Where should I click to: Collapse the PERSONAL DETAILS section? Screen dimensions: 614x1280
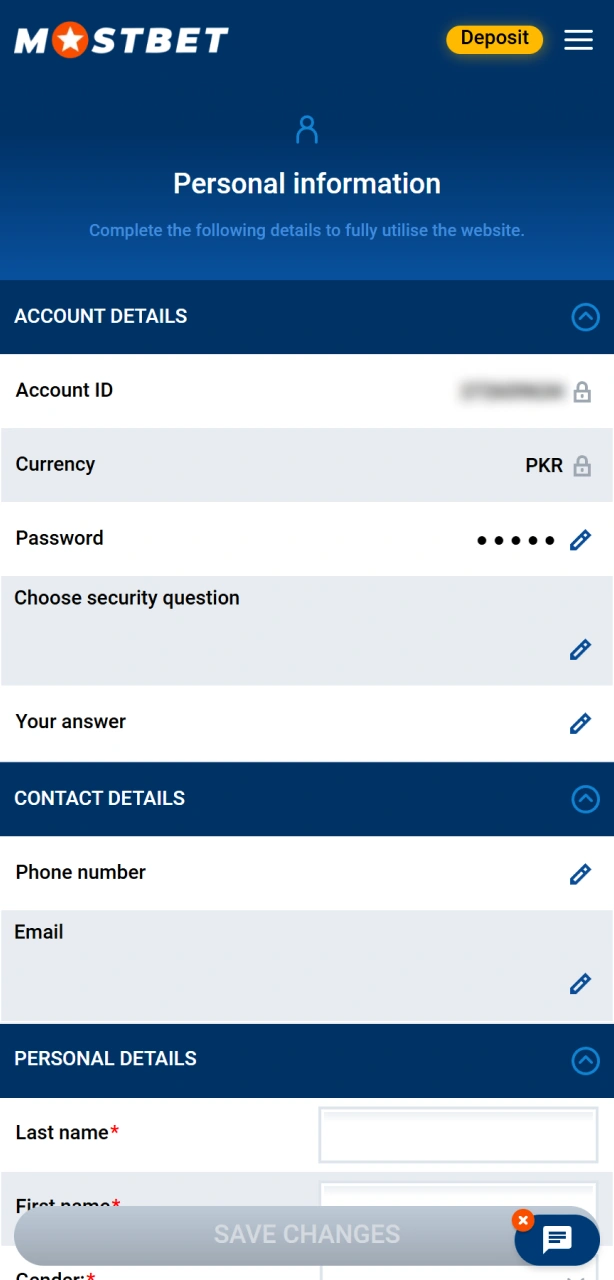(585, 1060)
